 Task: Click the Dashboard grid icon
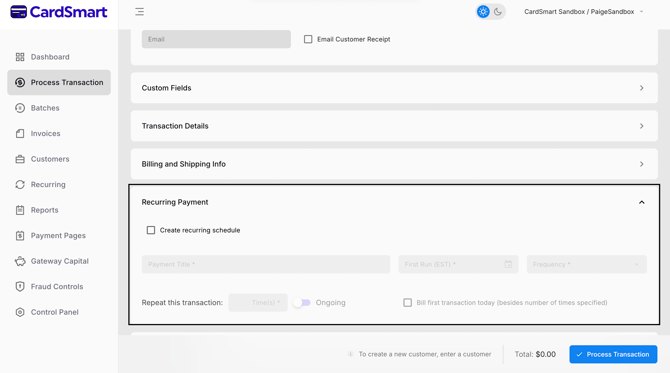coord(20,57)
